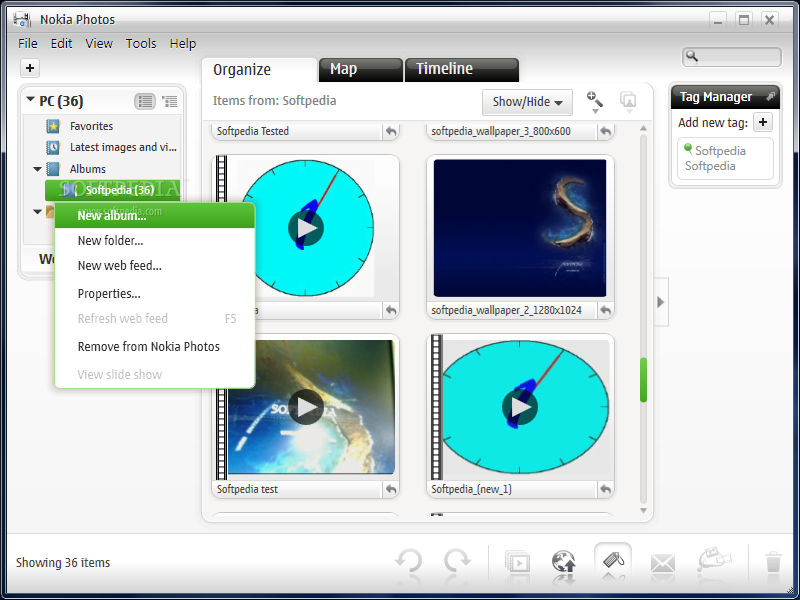Switch to the Organize tab
The image size is (800, 600).
[259, 69]
